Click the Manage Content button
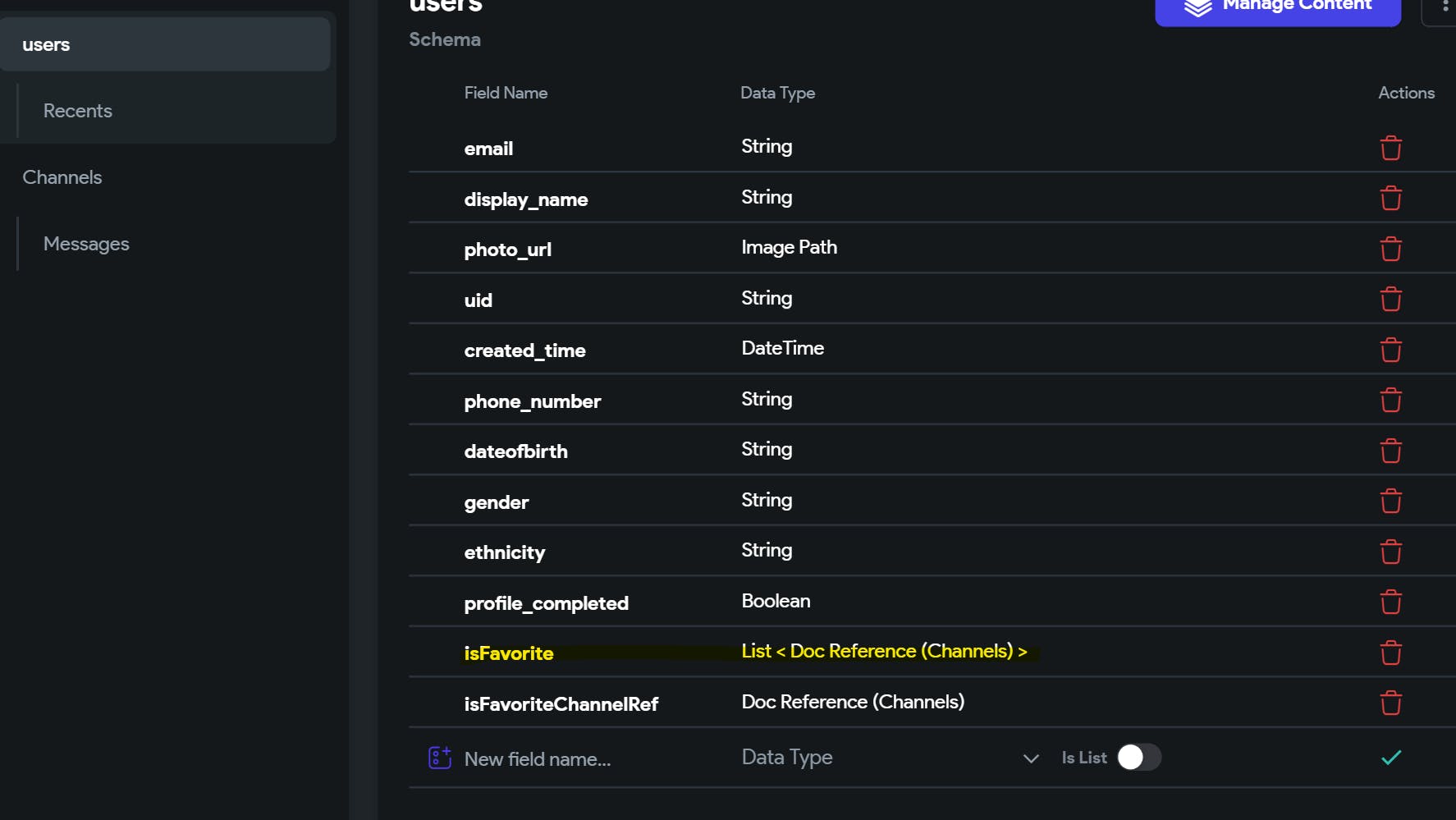The image size is (1456, 820). [1277, 8]
